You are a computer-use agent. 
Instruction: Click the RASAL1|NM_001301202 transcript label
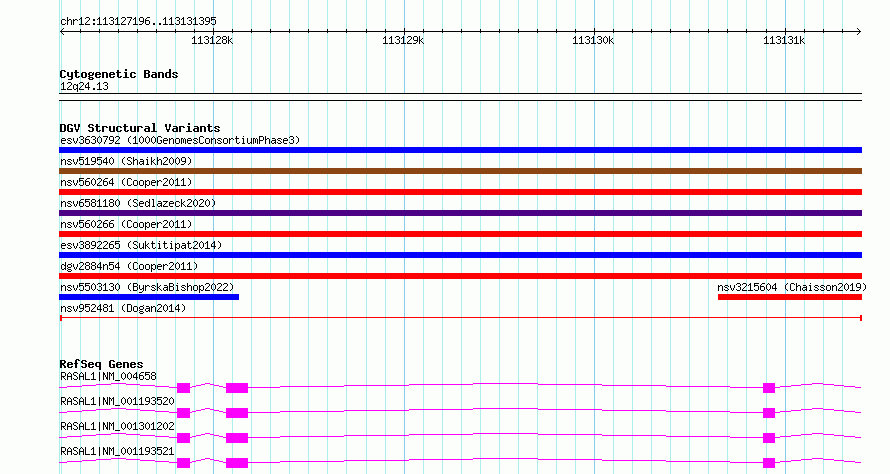[x=117, y=426]
